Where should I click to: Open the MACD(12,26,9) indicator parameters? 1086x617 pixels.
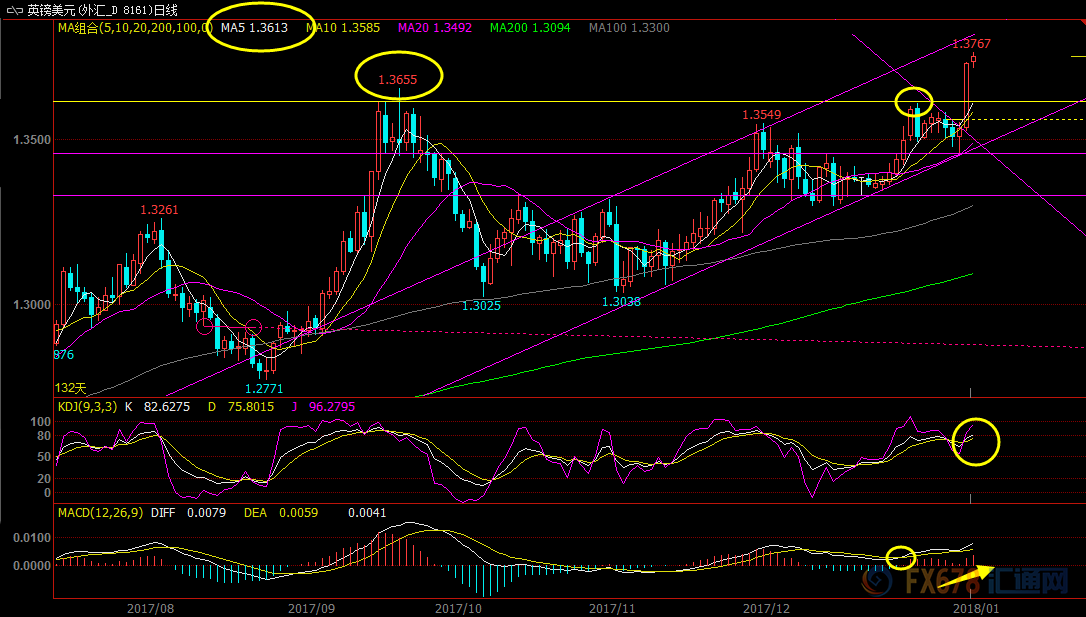(100, 513)
